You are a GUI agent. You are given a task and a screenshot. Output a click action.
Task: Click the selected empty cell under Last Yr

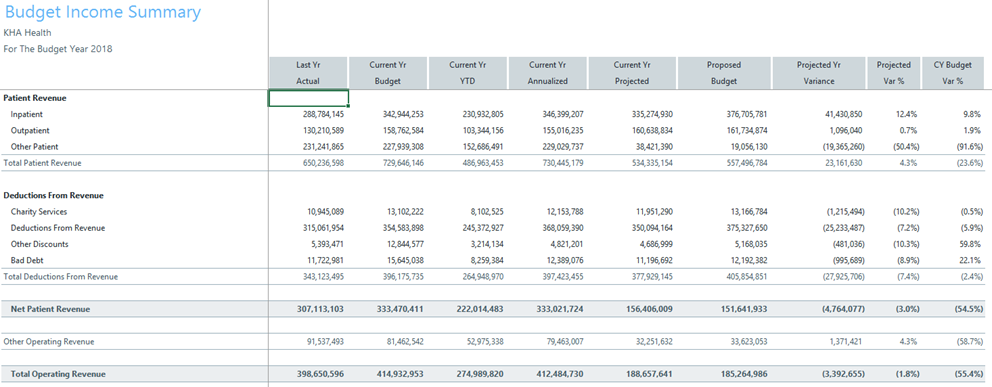tap(309, 98)
